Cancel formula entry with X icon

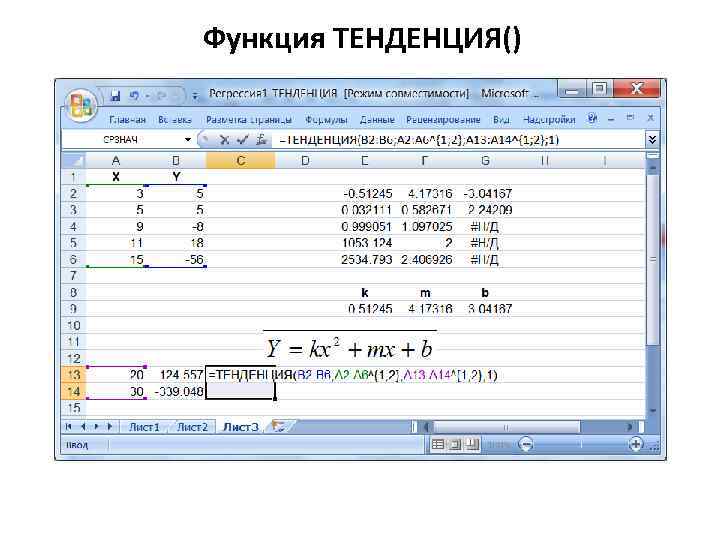224,140
